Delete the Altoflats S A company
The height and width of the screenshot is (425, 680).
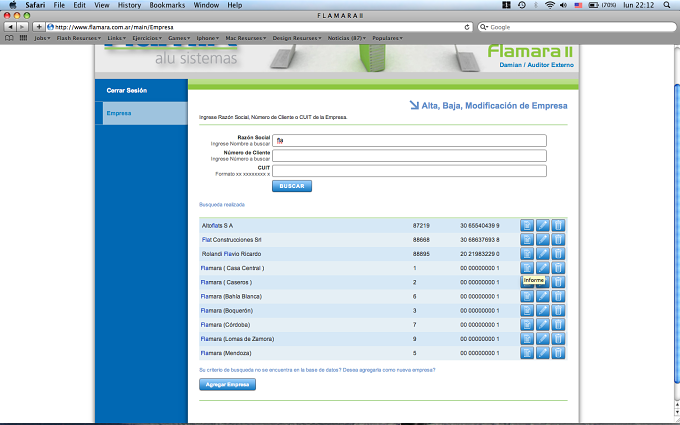pos(558,226)
